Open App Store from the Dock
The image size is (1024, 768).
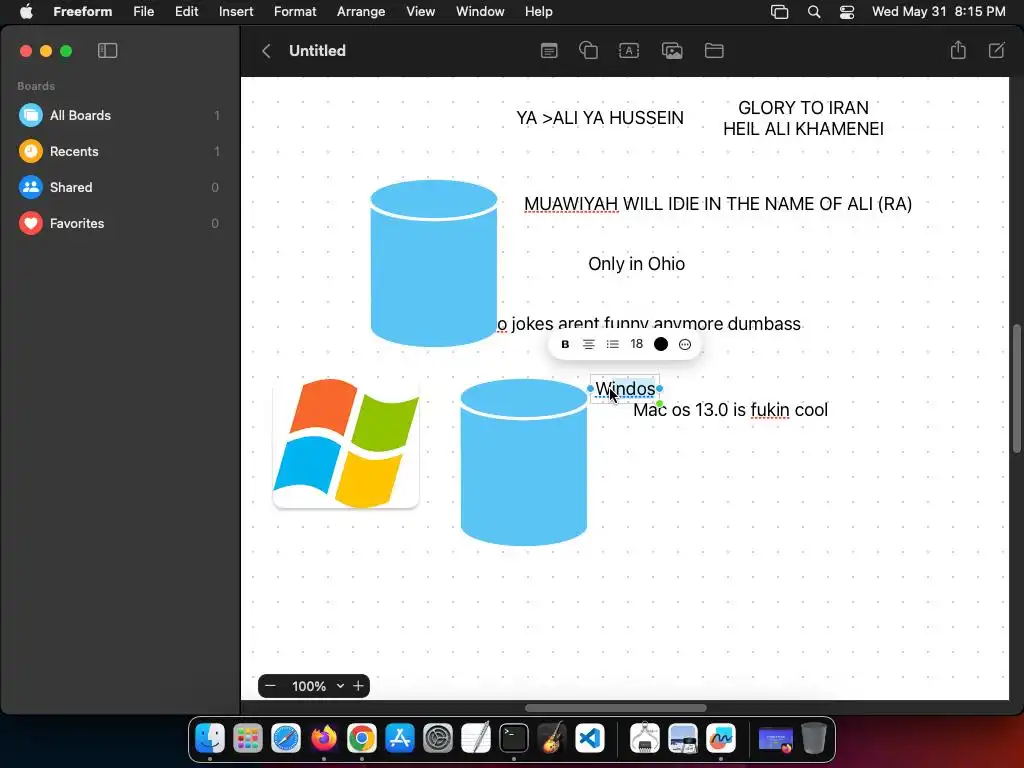(x=400, y=739)
